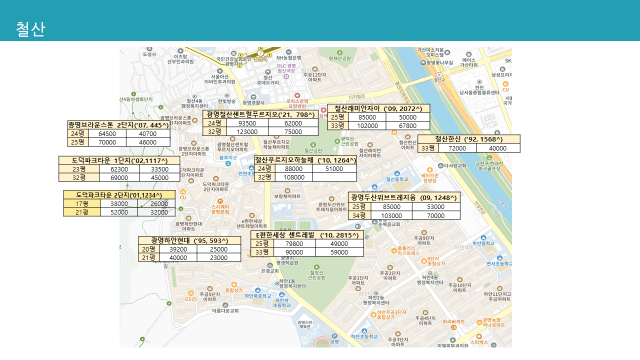
Task: Select the yellow 17평 cell in 도덕파크타운 2단지
Action: (x=82, y=203)
